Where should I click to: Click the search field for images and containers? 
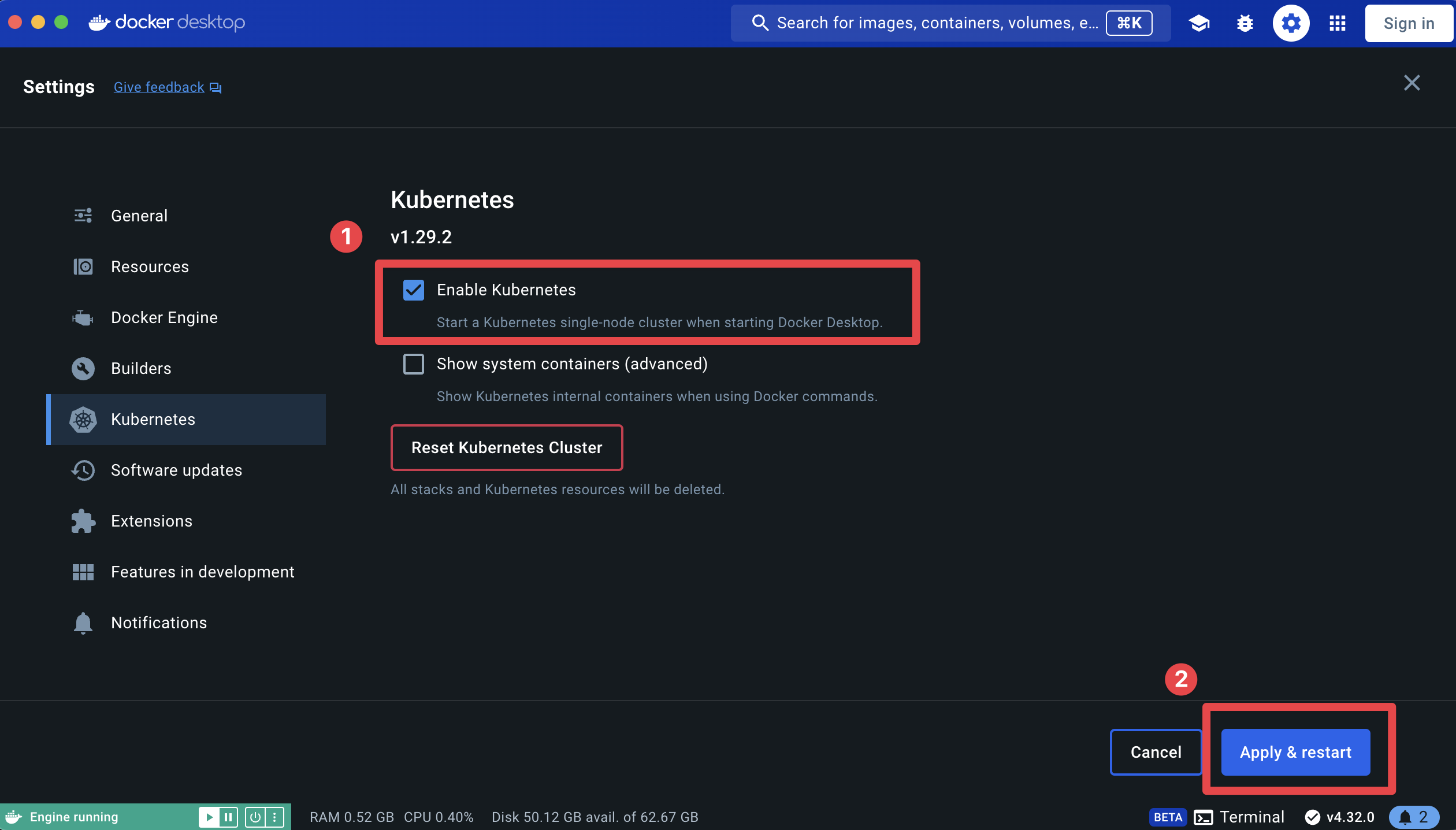950,23
